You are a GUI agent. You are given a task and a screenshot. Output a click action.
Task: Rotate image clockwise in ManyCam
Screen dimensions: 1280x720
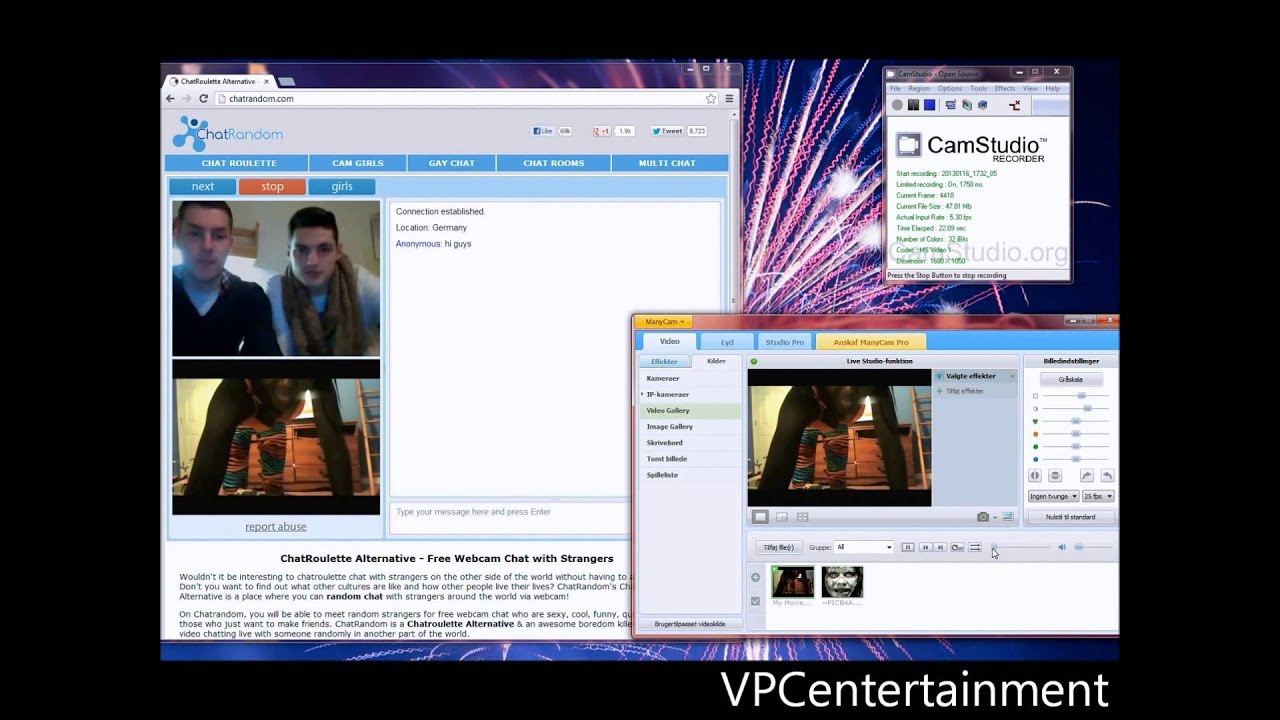pos(1086,476)
